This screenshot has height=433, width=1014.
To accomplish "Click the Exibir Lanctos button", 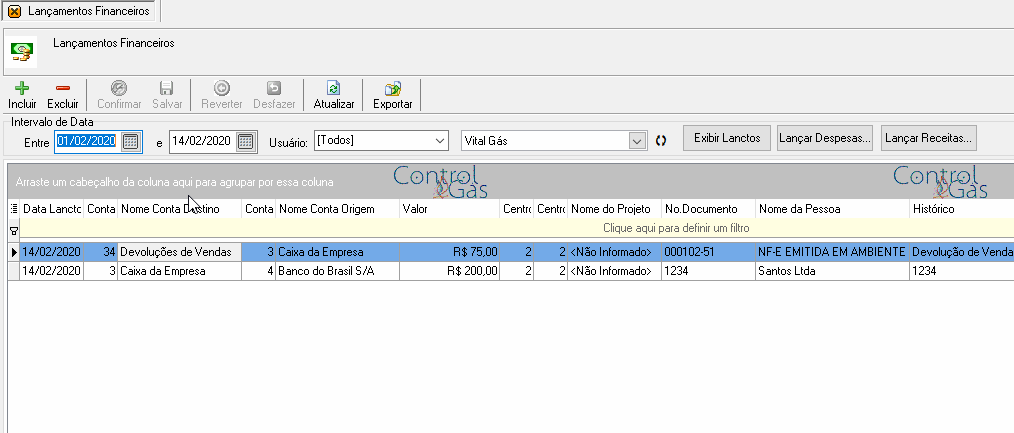I will coord(727,138).
